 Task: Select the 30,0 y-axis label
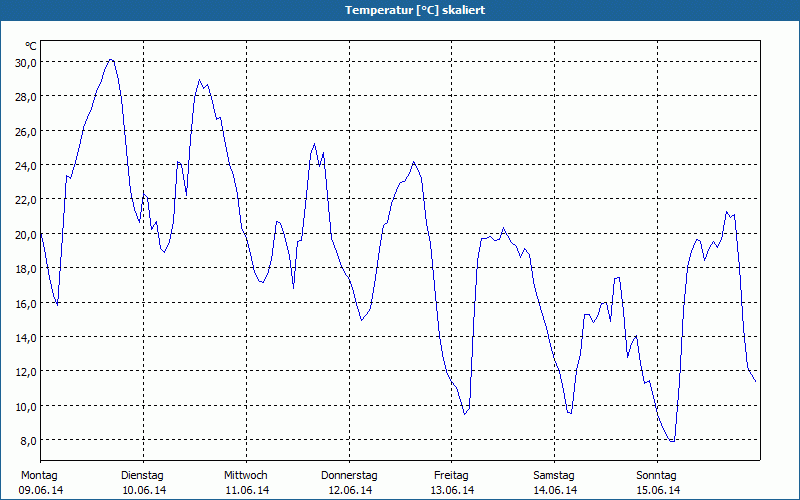(25, 62)
